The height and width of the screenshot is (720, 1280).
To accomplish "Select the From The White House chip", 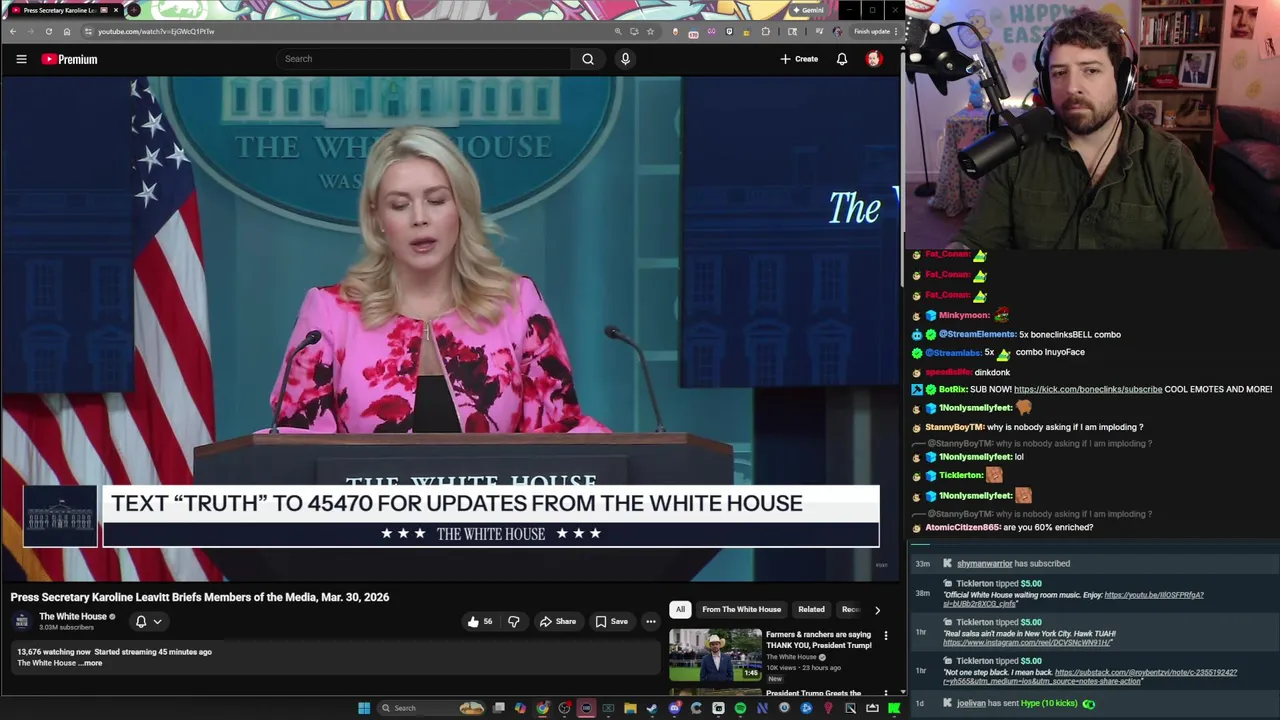I will [x=741, y=609].
